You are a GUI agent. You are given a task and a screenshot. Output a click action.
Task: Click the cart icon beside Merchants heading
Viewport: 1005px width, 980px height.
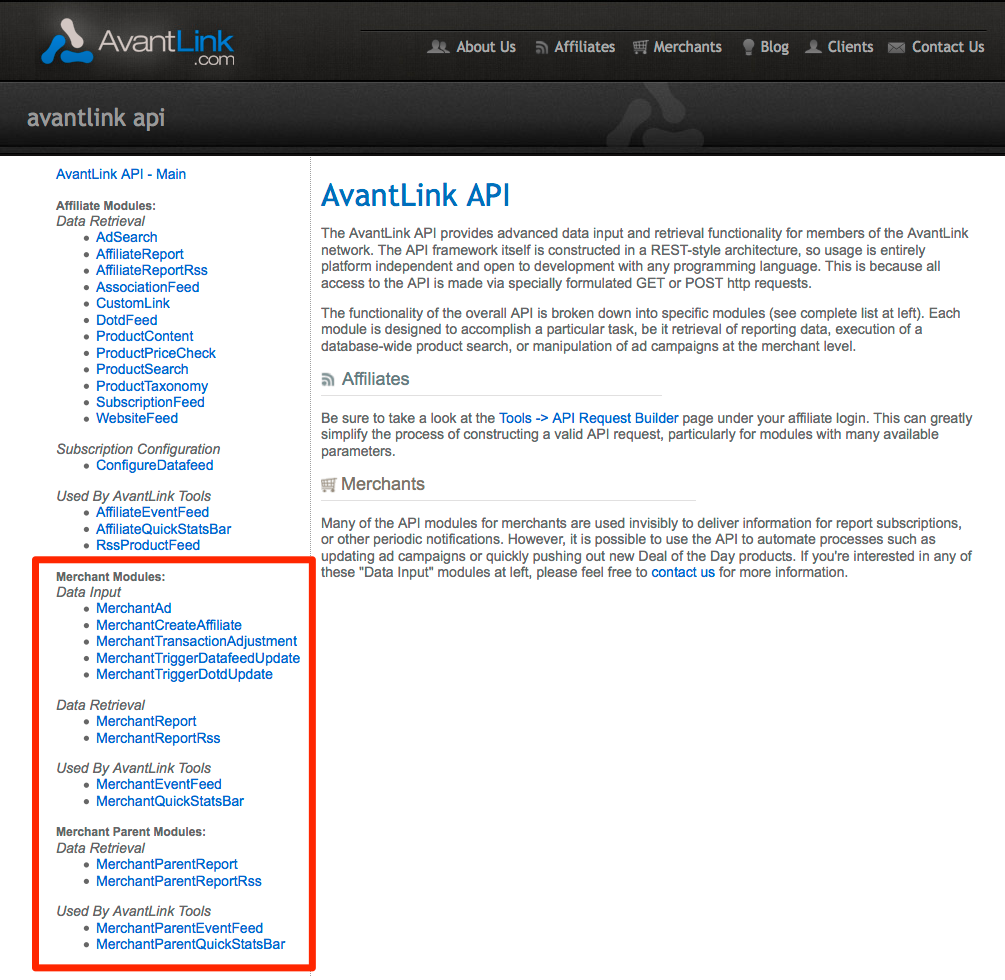point(328,485)
